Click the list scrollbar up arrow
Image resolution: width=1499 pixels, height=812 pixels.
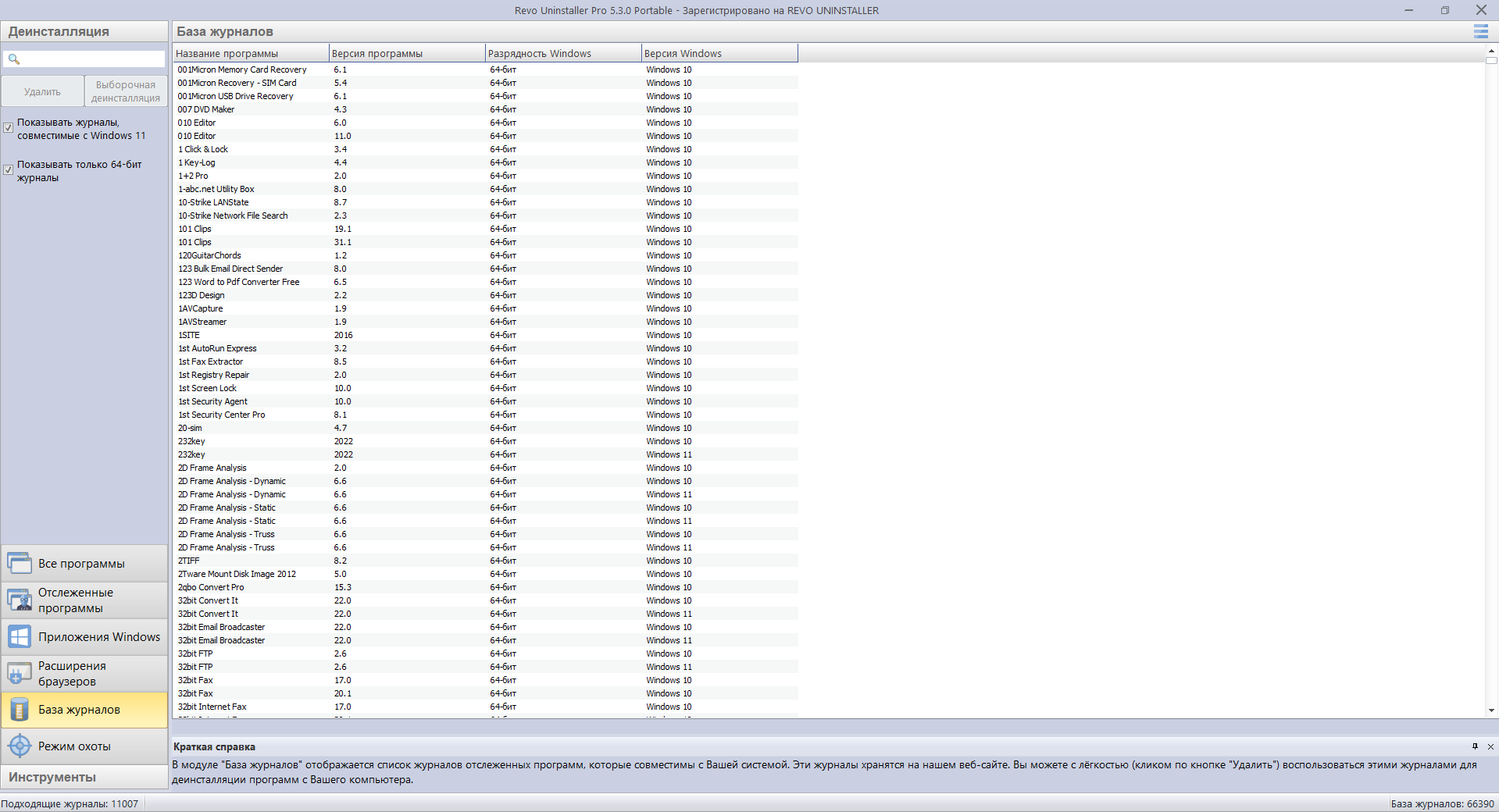click(x=1491, y=50)
